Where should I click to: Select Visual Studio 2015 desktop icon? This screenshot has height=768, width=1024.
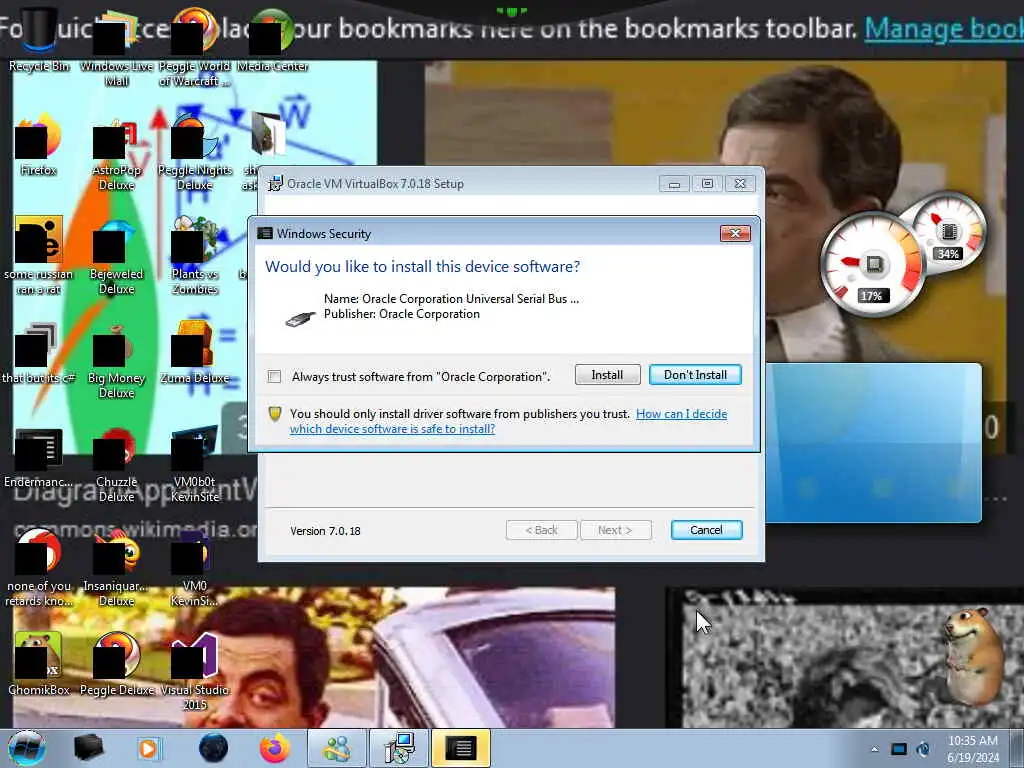(195, 671)
